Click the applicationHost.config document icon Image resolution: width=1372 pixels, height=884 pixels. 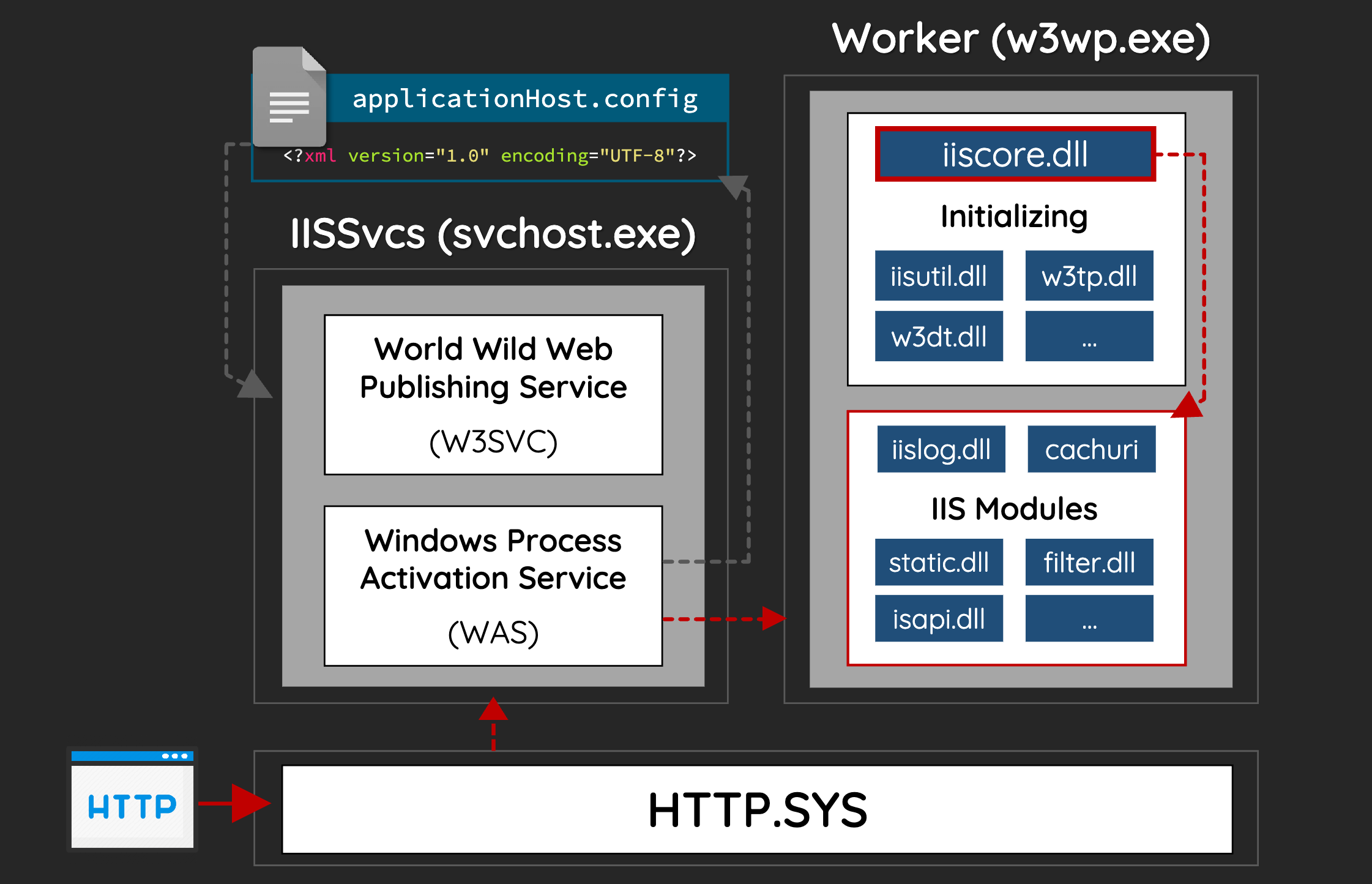click(289, 97)
